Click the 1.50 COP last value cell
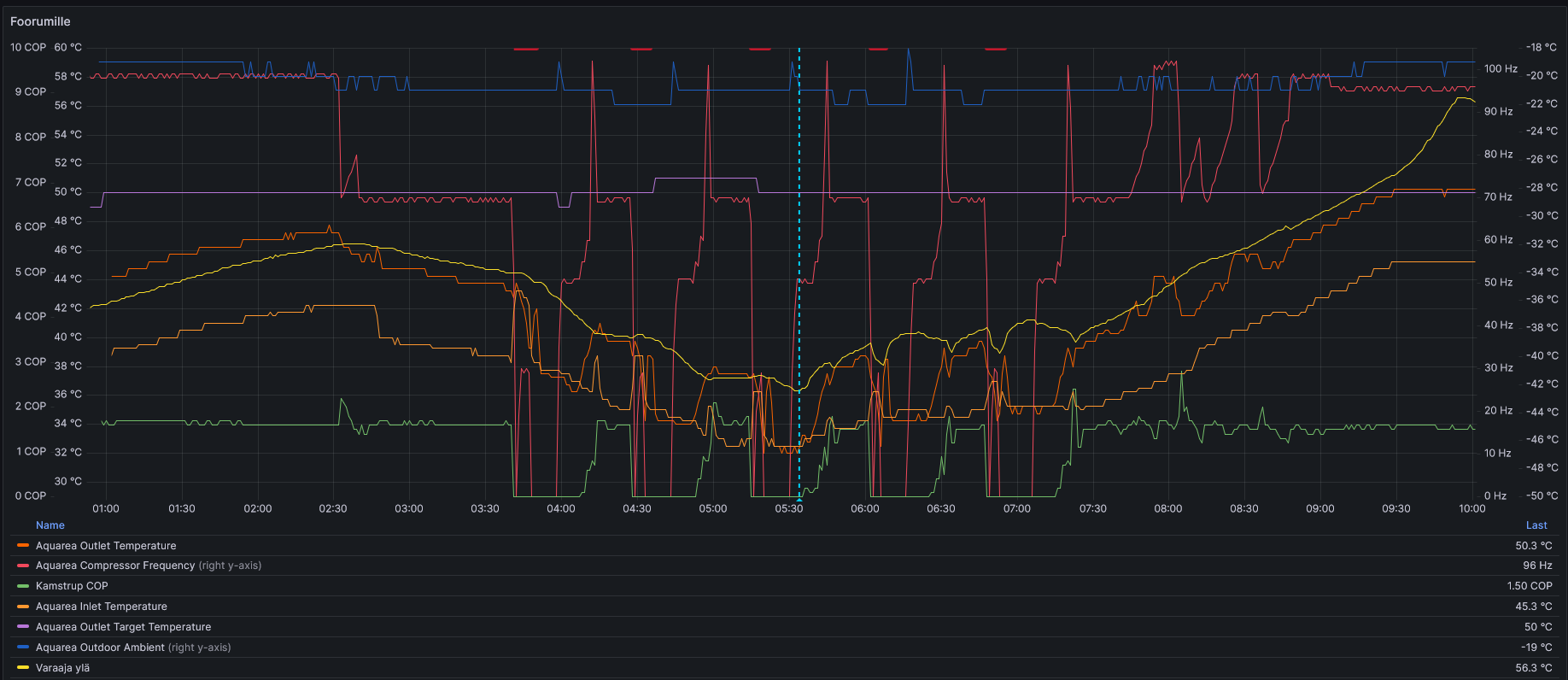Screen dimensions: 1568x680 point(1529,586)
